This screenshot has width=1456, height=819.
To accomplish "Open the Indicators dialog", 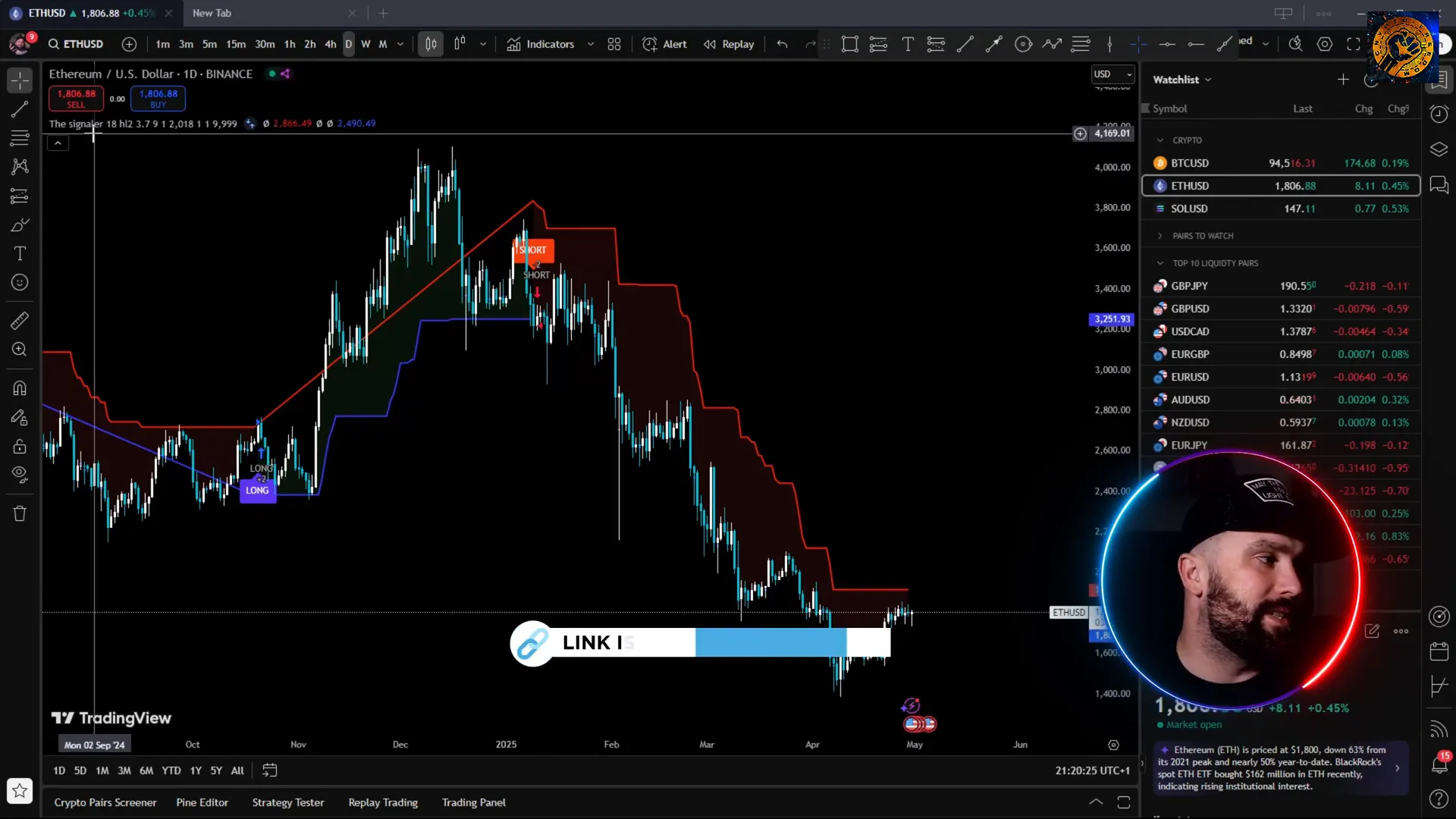I will (x=541, y=44).
